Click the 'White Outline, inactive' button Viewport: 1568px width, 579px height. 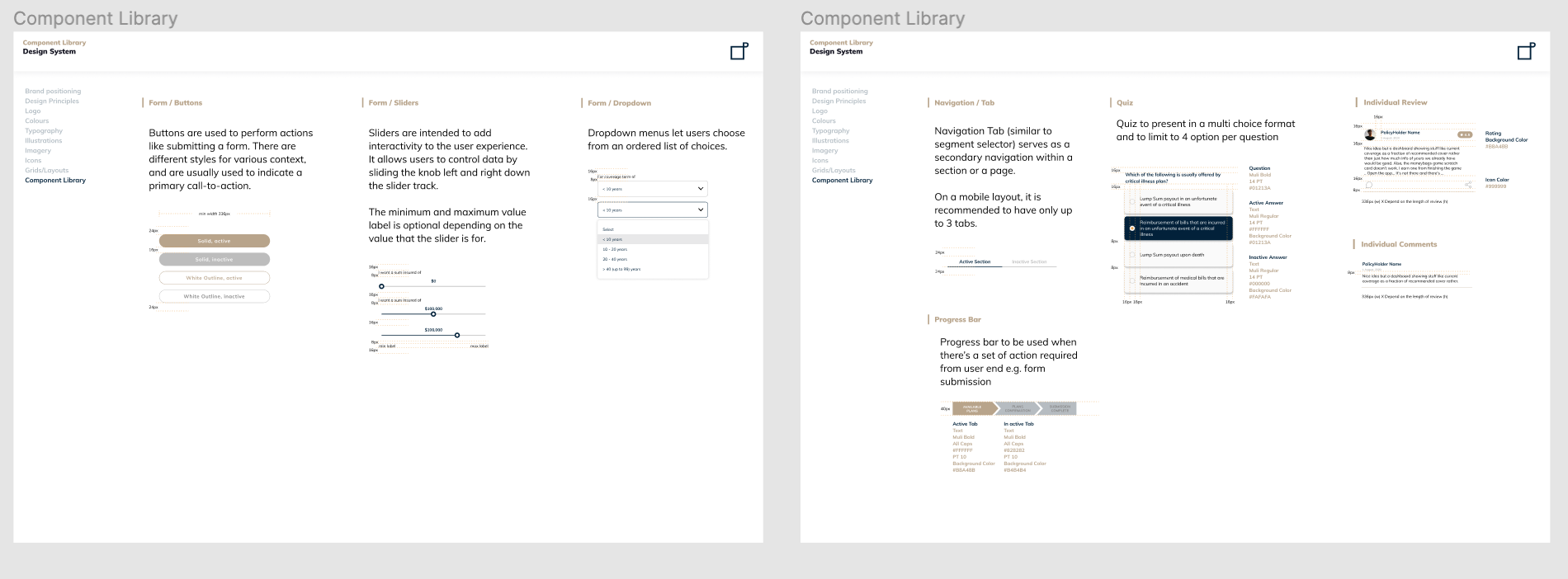pyautogui.click(x=215, y=296)
